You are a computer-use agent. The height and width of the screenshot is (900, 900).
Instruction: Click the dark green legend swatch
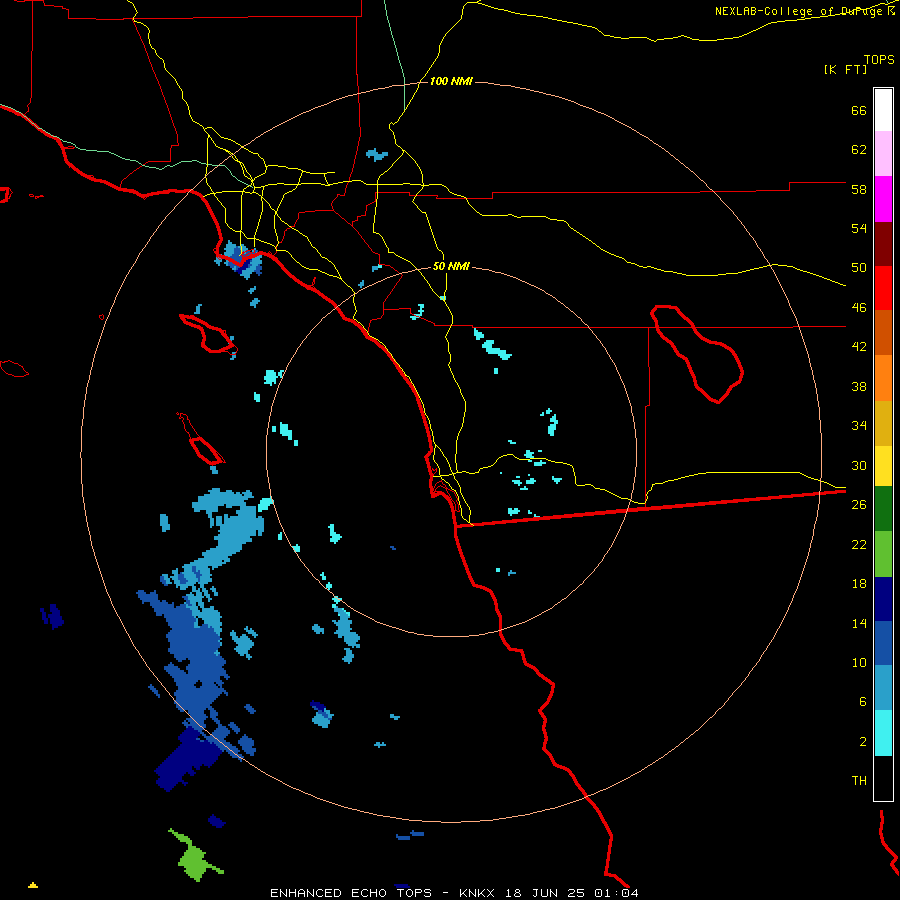click(883, 509)
